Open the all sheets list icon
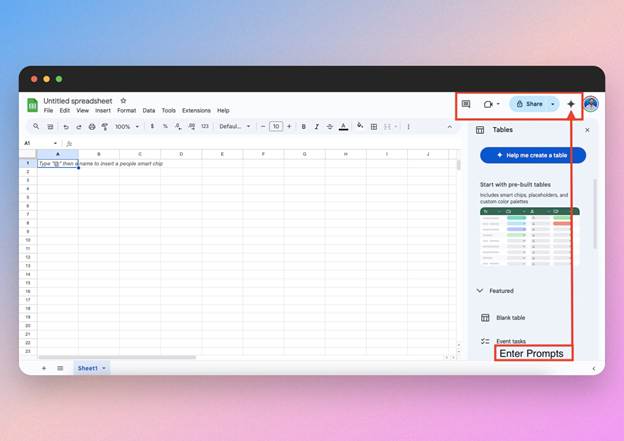 pyautogui.click(x=60, y=368)
